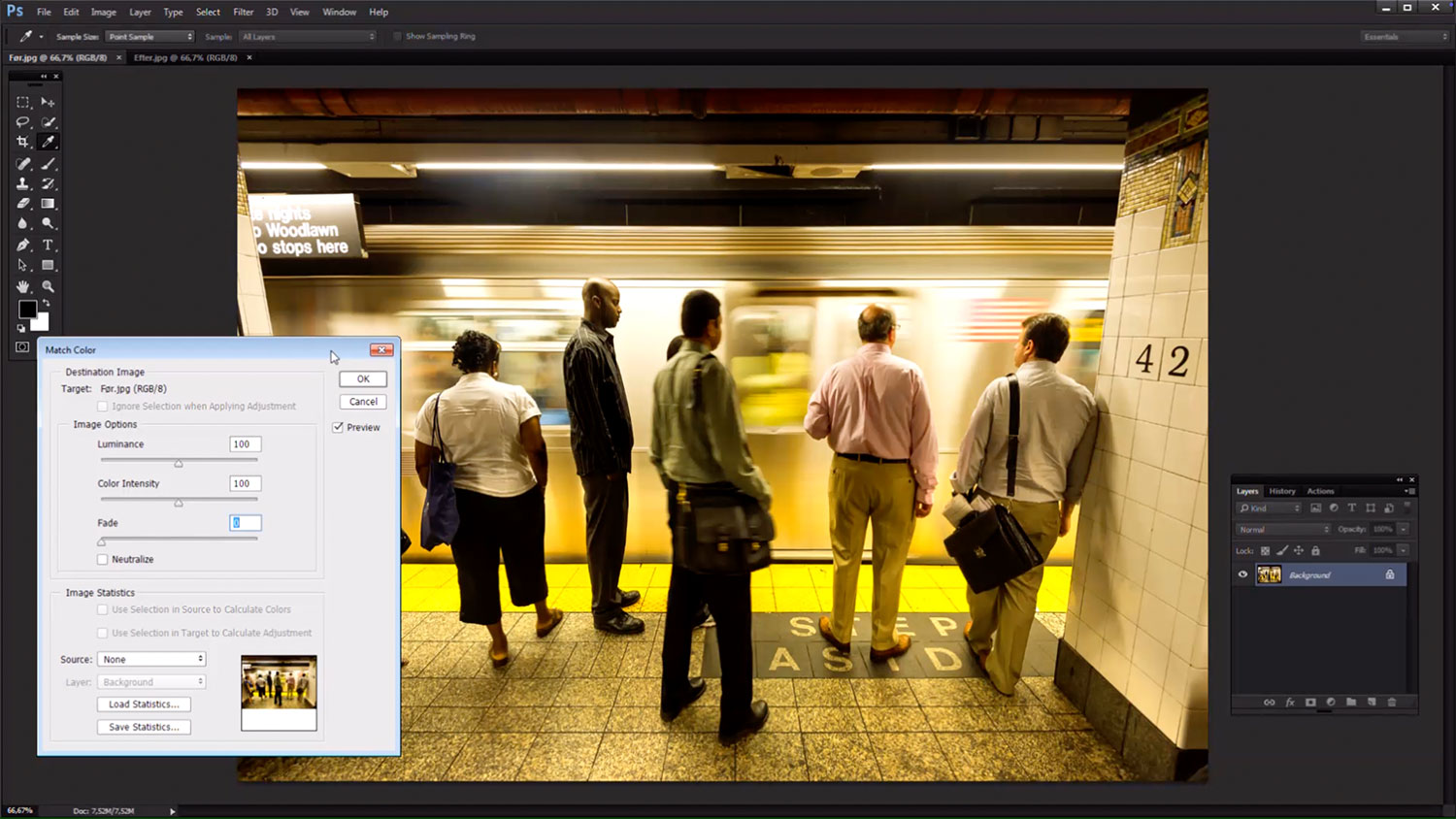1456x819 pixels.
Task: Select the Lasso tool
Action: (x=23, y=122)
